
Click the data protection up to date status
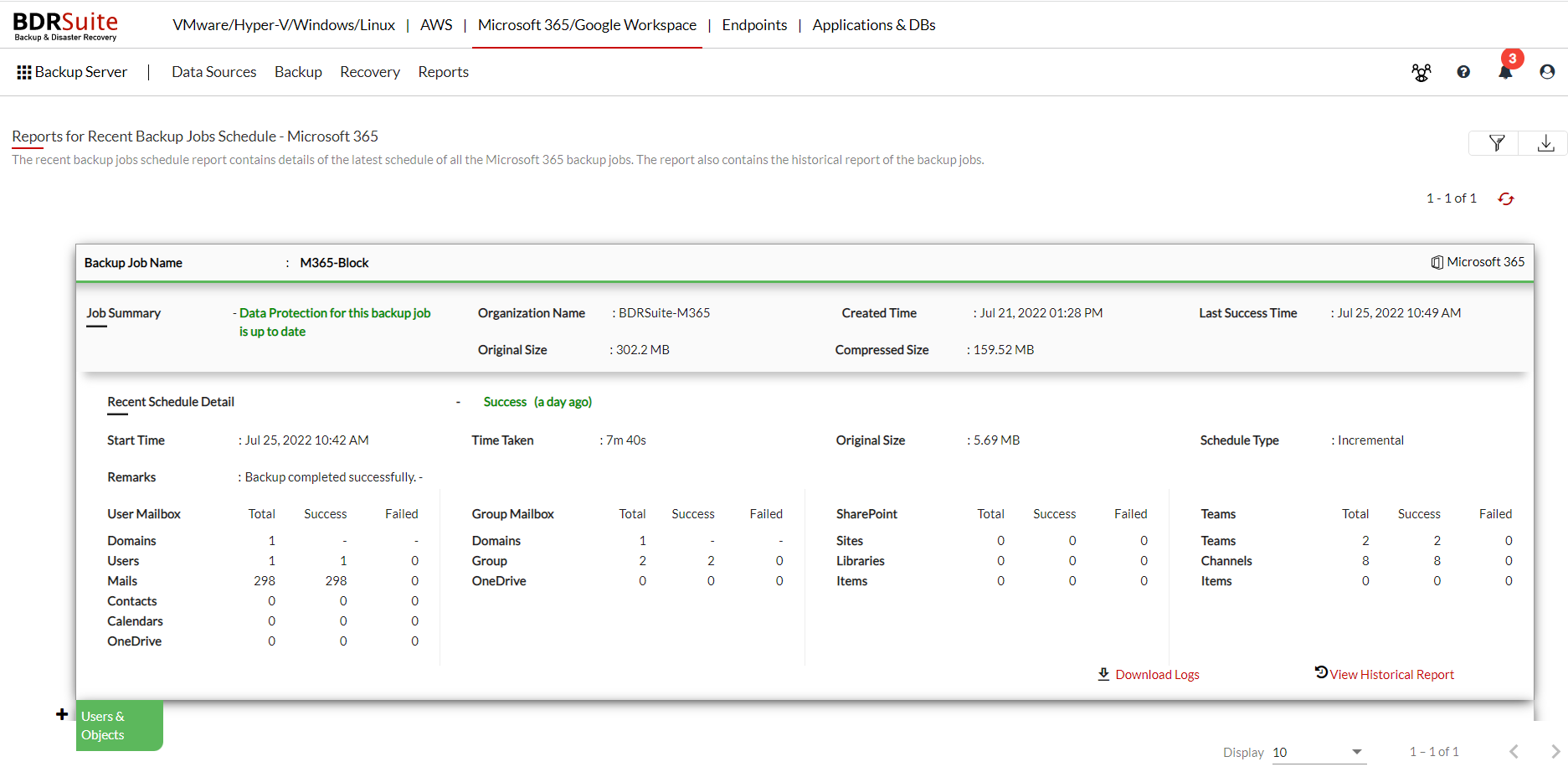(335, 322)
